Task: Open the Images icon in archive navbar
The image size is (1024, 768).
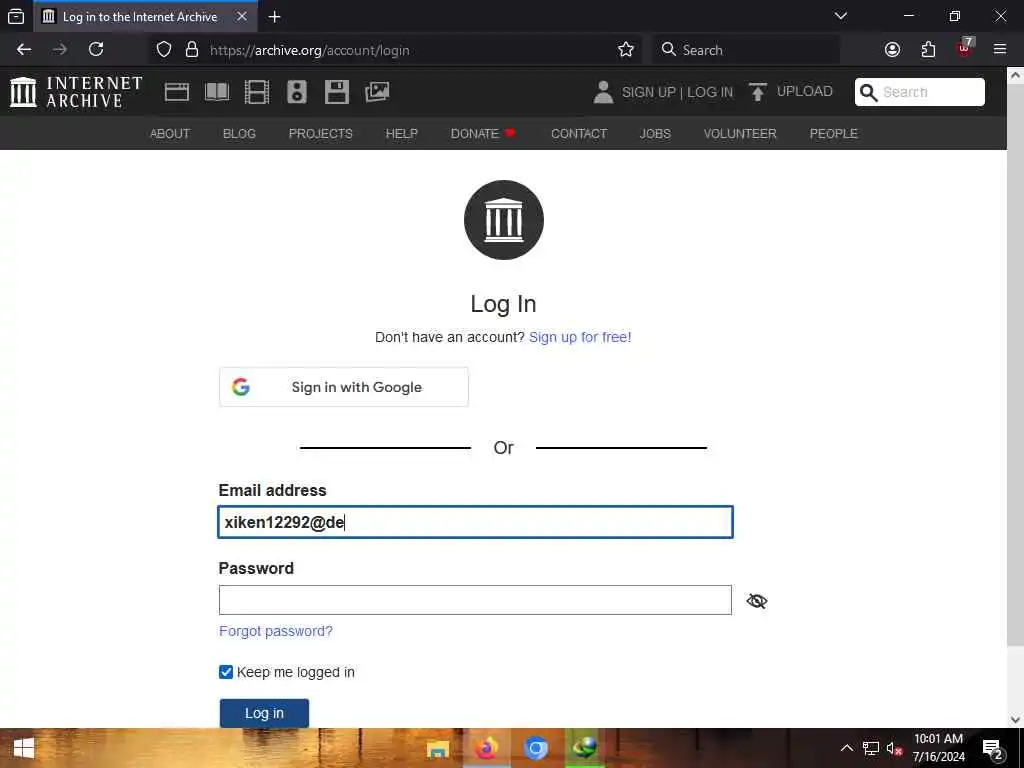Action: point(377,92)
